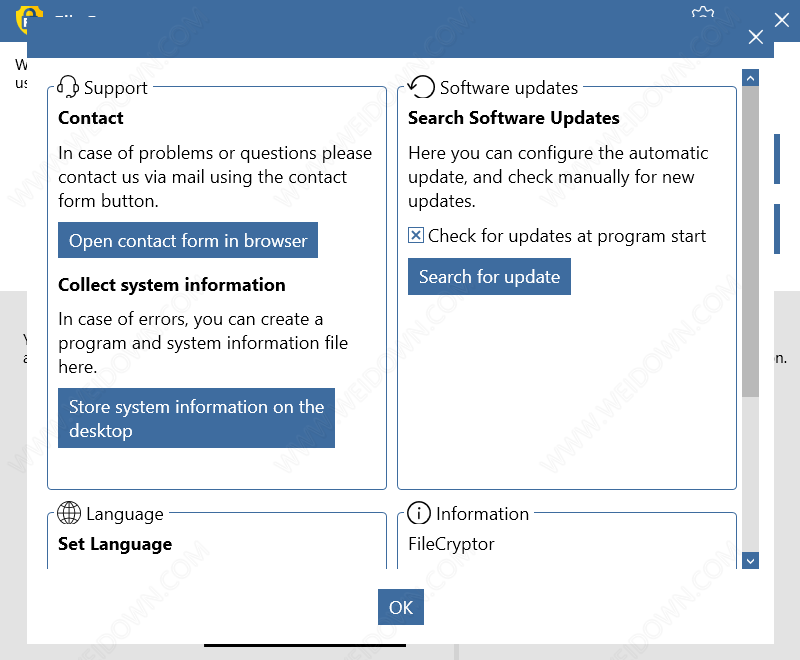Select the 'Contact' heading
800x660 pixels.
coord(91,118)
